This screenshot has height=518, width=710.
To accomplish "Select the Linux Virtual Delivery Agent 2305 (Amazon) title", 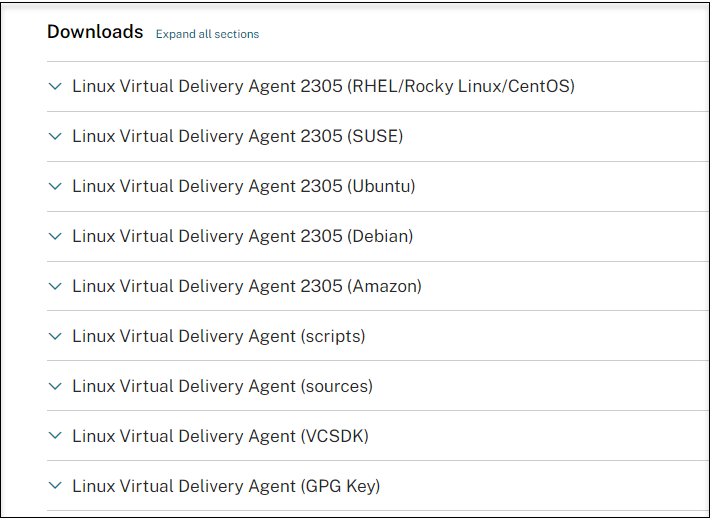I will point(246,286).
